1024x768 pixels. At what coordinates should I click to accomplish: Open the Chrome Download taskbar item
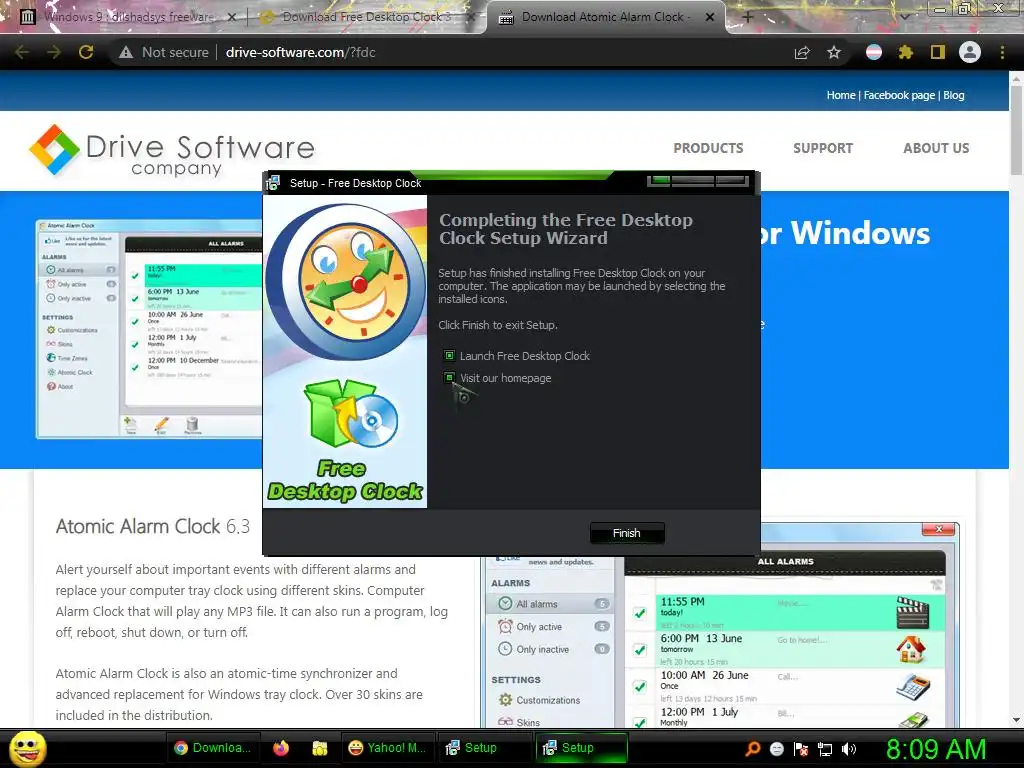coord(214,748)
